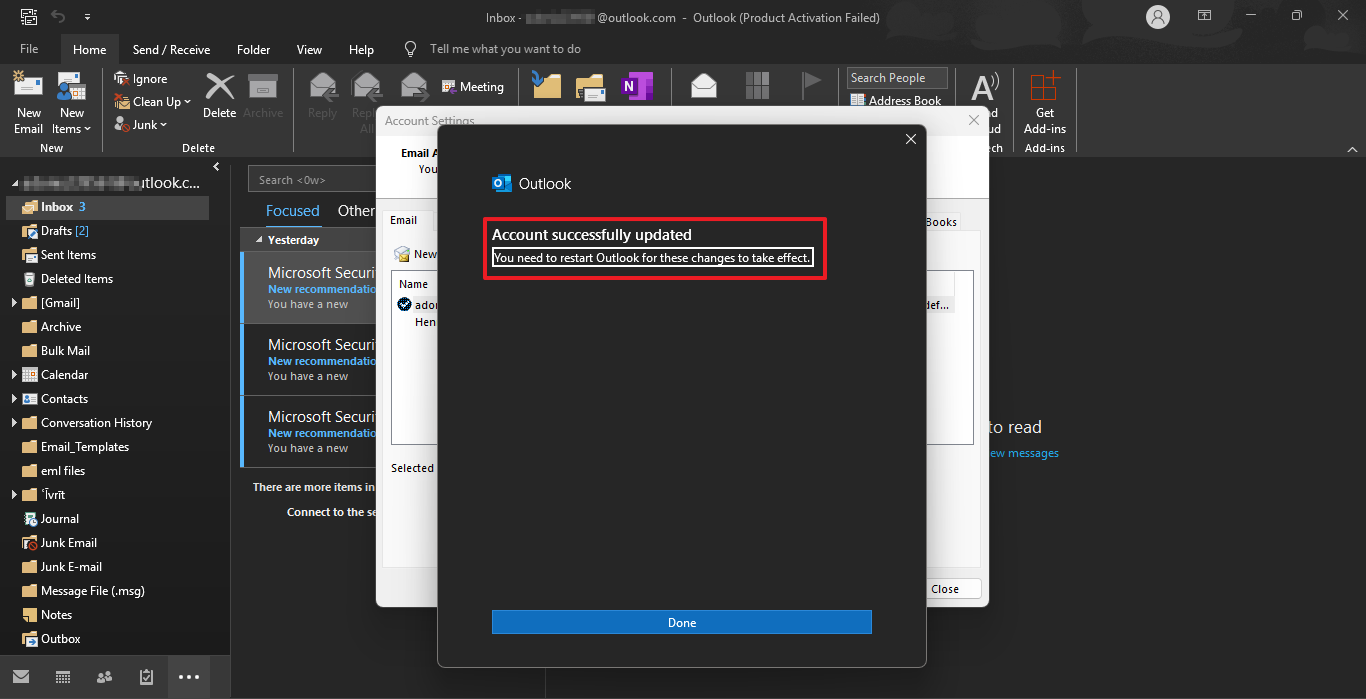Click the Undo arrow in title bar
This screenshot has width=1366, height=699.
58,17
